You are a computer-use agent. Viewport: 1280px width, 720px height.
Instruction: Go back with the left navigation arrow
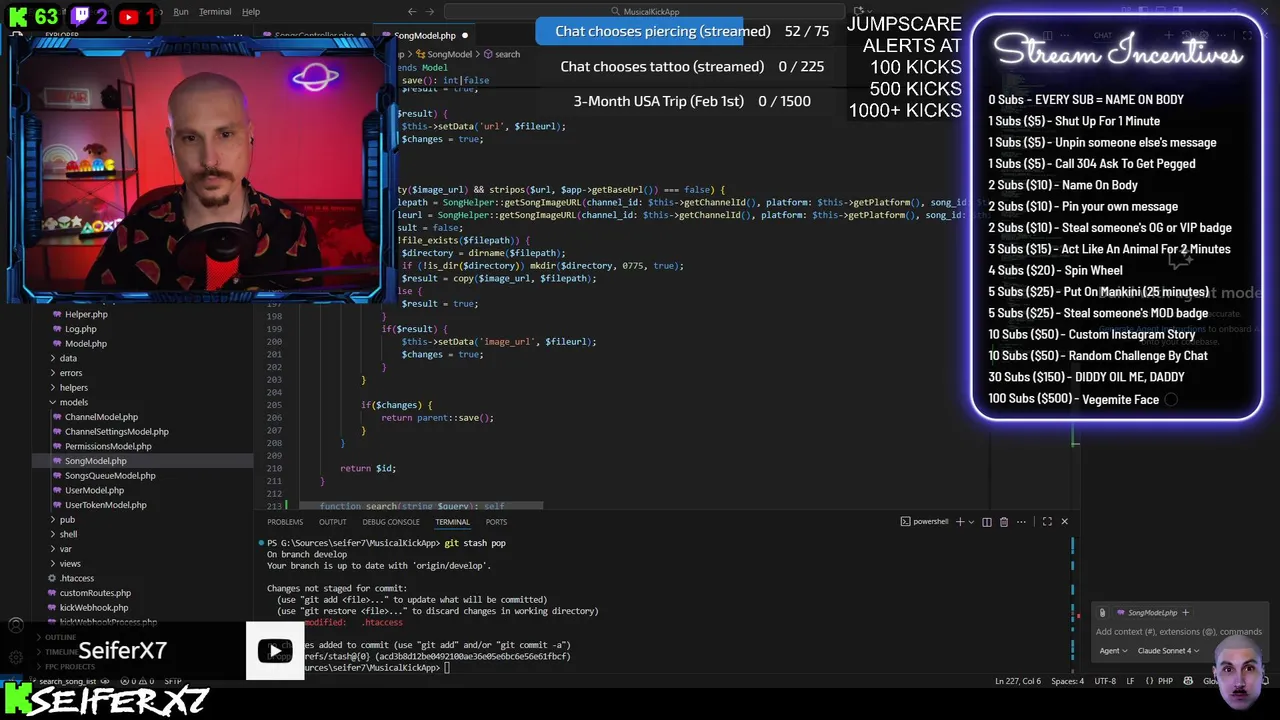coord(412,12)
